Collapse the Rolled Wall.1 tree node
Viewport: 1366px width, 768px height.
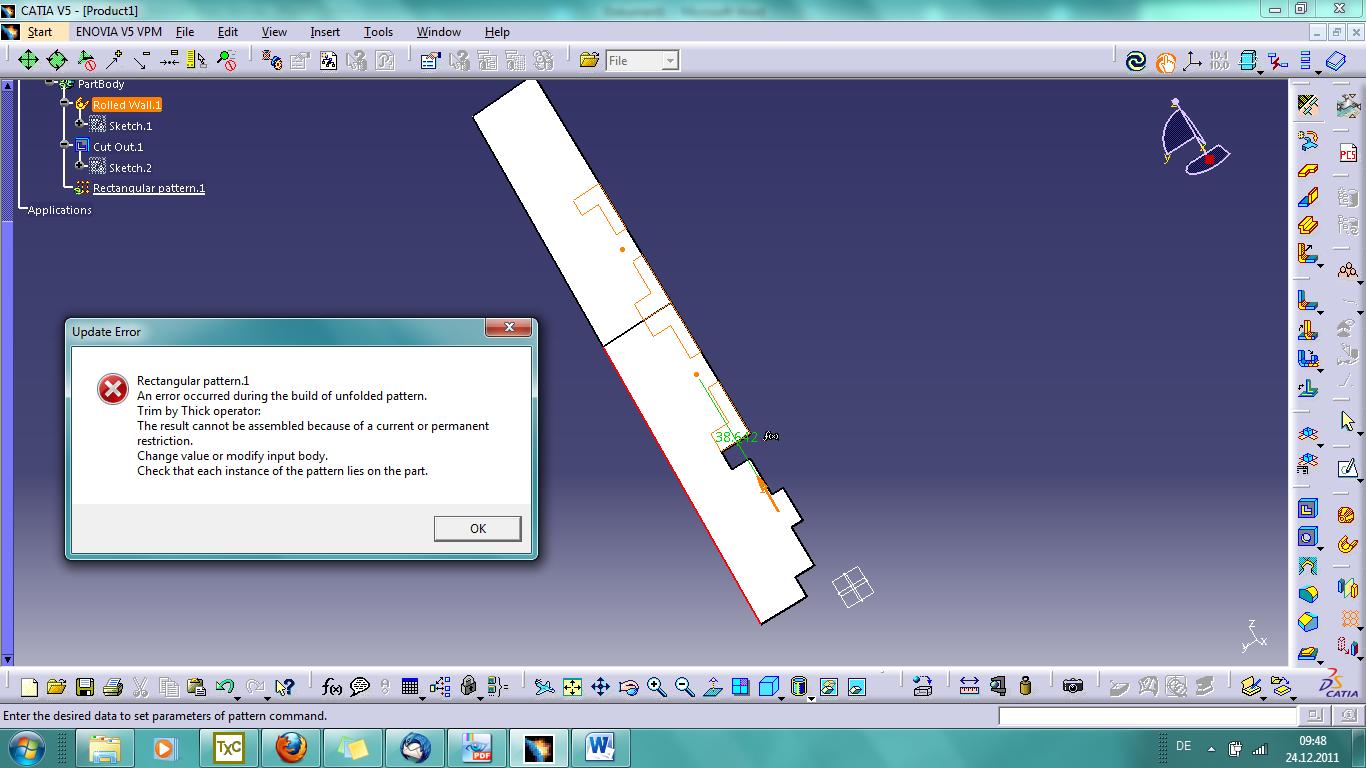pyautogui.click(x=65, y=104)
